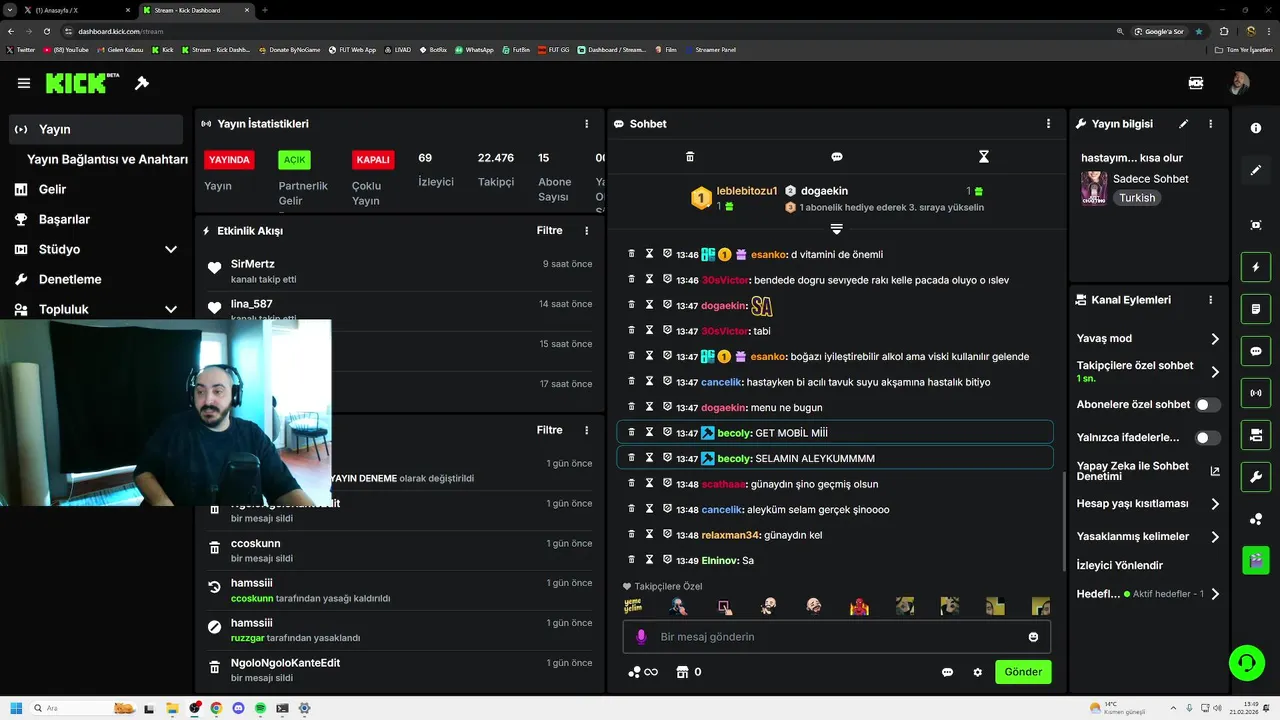This screenshot has width=1280, height=720.
Task: Open Yayın Bağlantısı ve Anahtarı page
Action: (x=107, y=159)
